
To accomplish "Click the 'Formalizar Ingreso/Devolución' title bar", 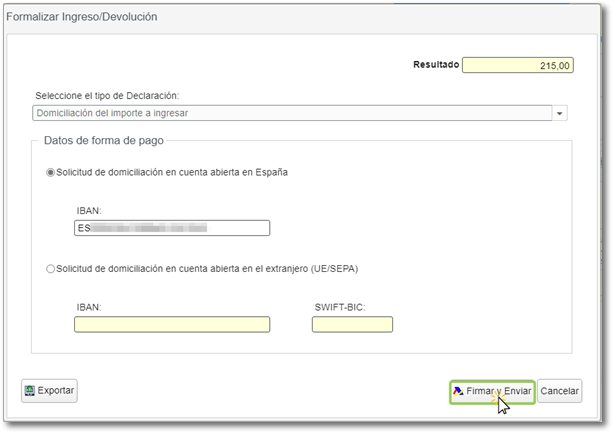I will pos(82,17).
